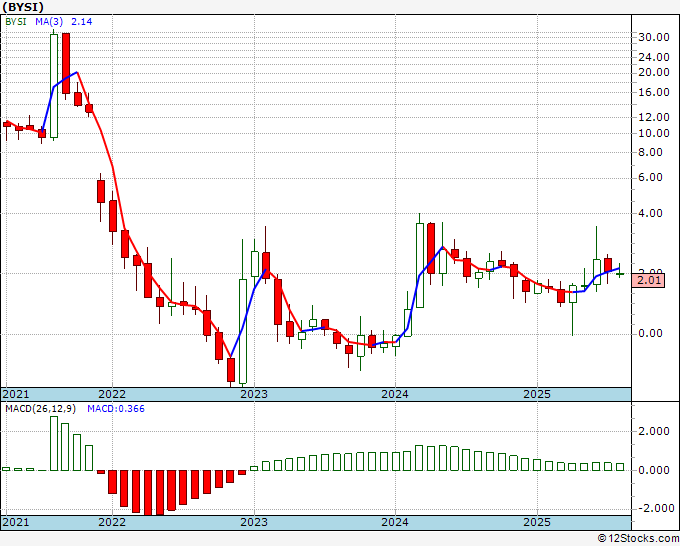The image size is (680, 546).
Task: Click the (BYSI) ticker title
Action: tap(23, 7)
